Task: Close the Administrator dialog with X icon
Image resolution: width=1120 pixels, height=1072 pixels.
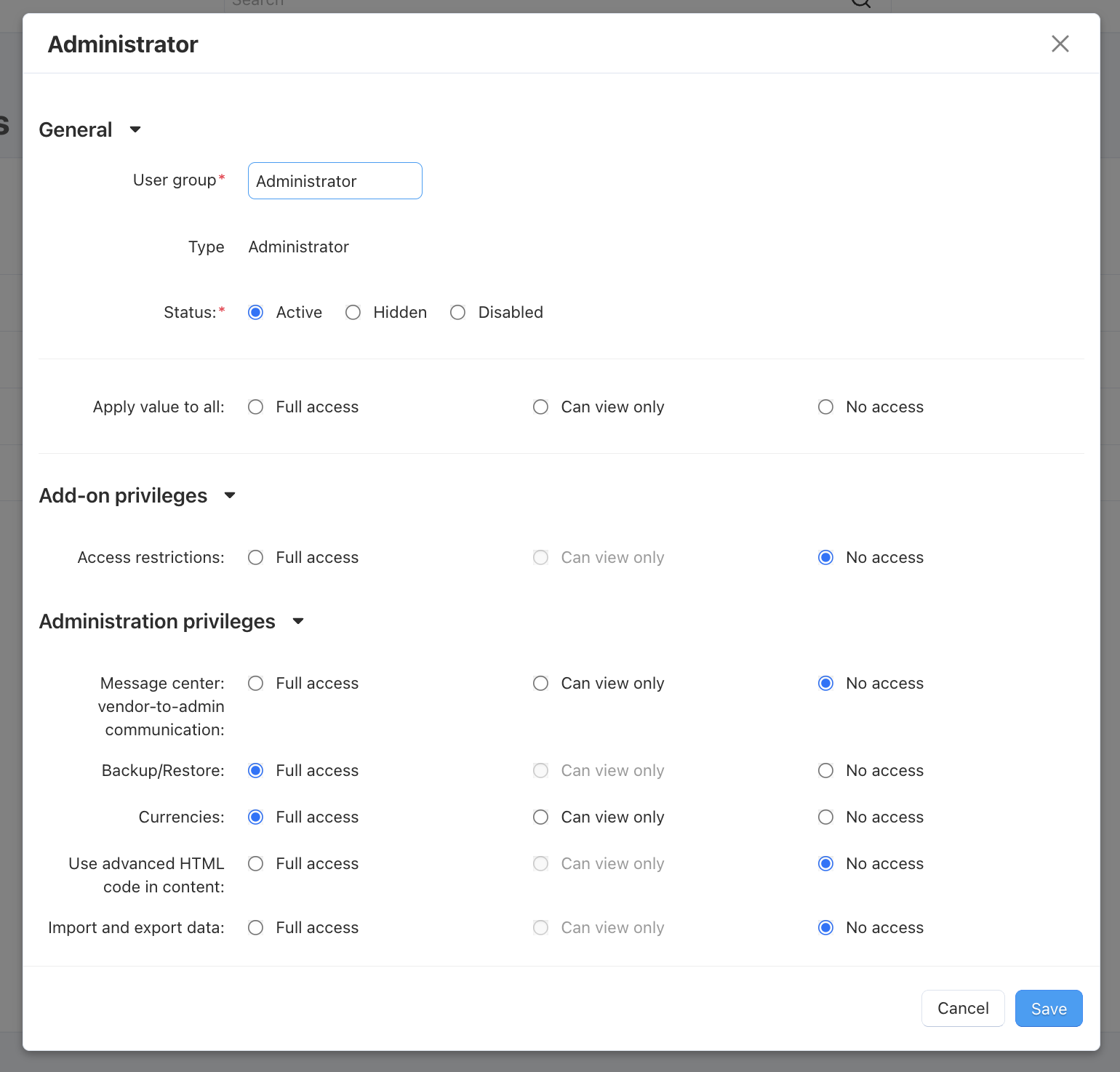Action: click(x=1060, y=44)
